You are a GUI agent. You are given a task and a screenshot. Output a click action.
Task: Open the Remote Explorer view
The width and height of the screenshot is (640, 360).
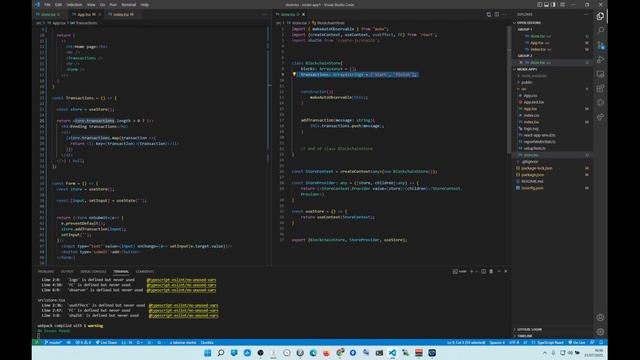(x=600, y=74)
